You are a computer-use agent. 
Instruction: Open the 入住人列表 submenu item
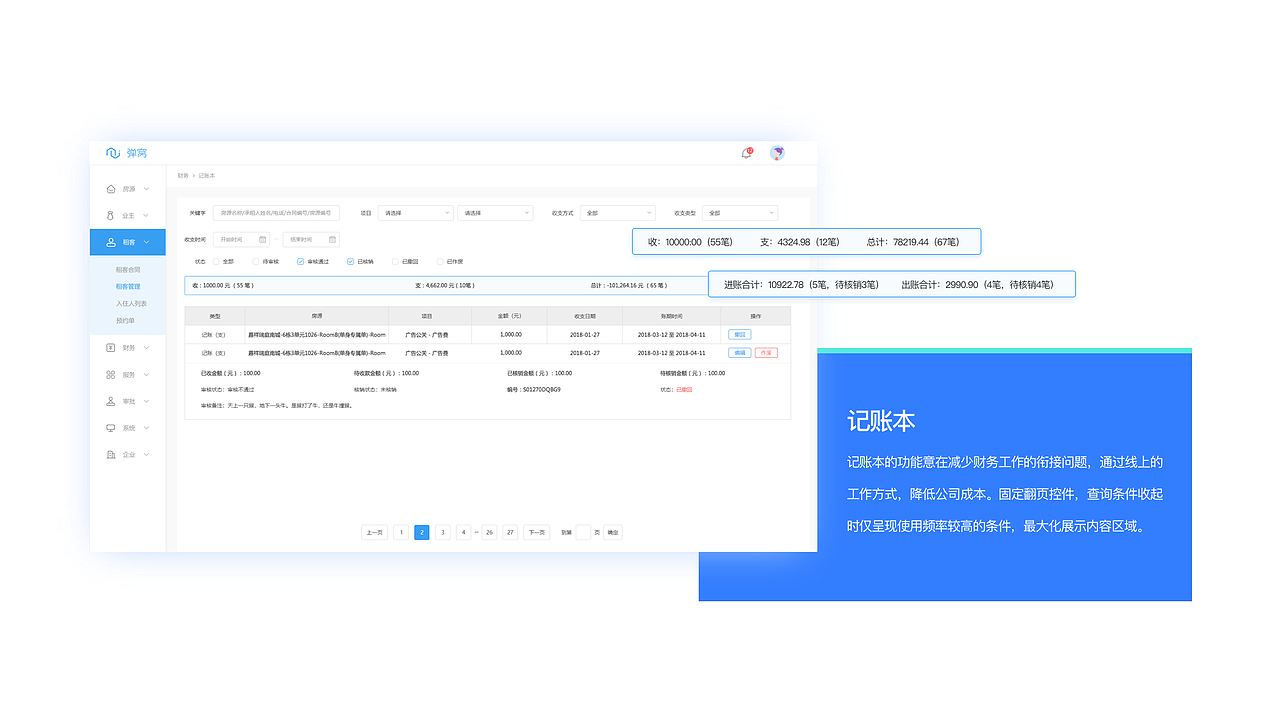[x=131, y=304]
